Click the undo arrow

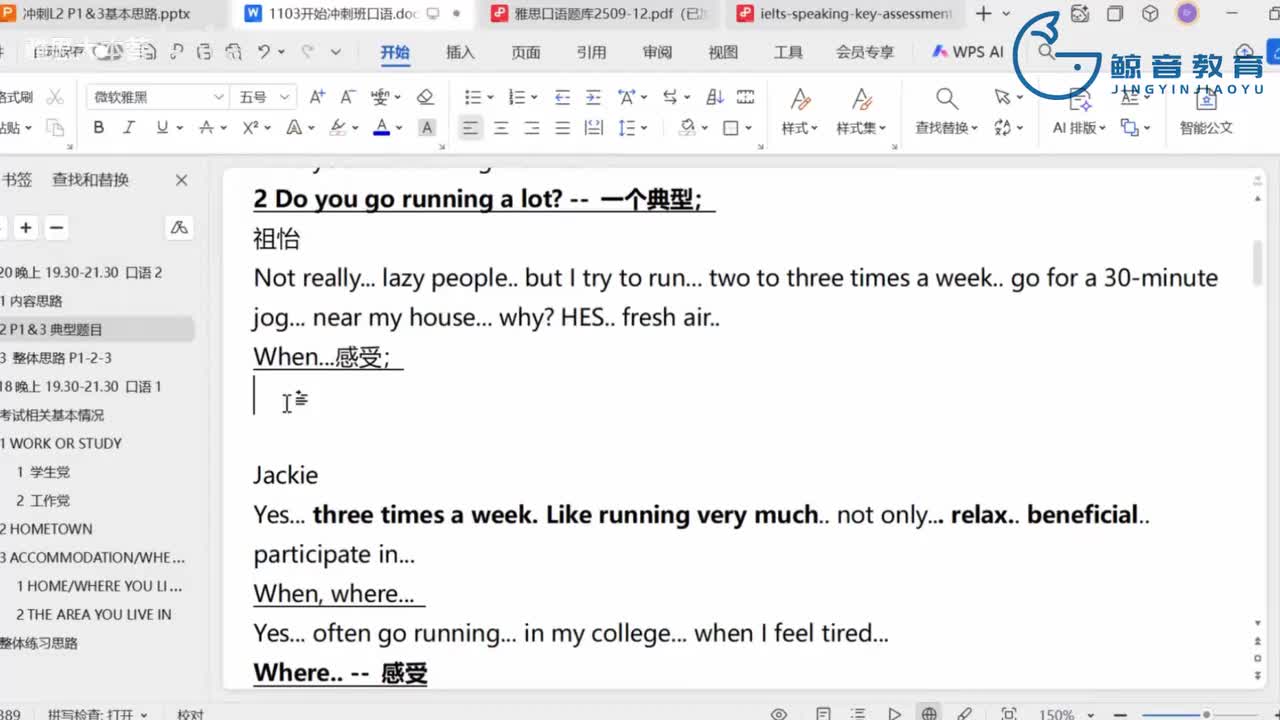[x=264, y=52]
